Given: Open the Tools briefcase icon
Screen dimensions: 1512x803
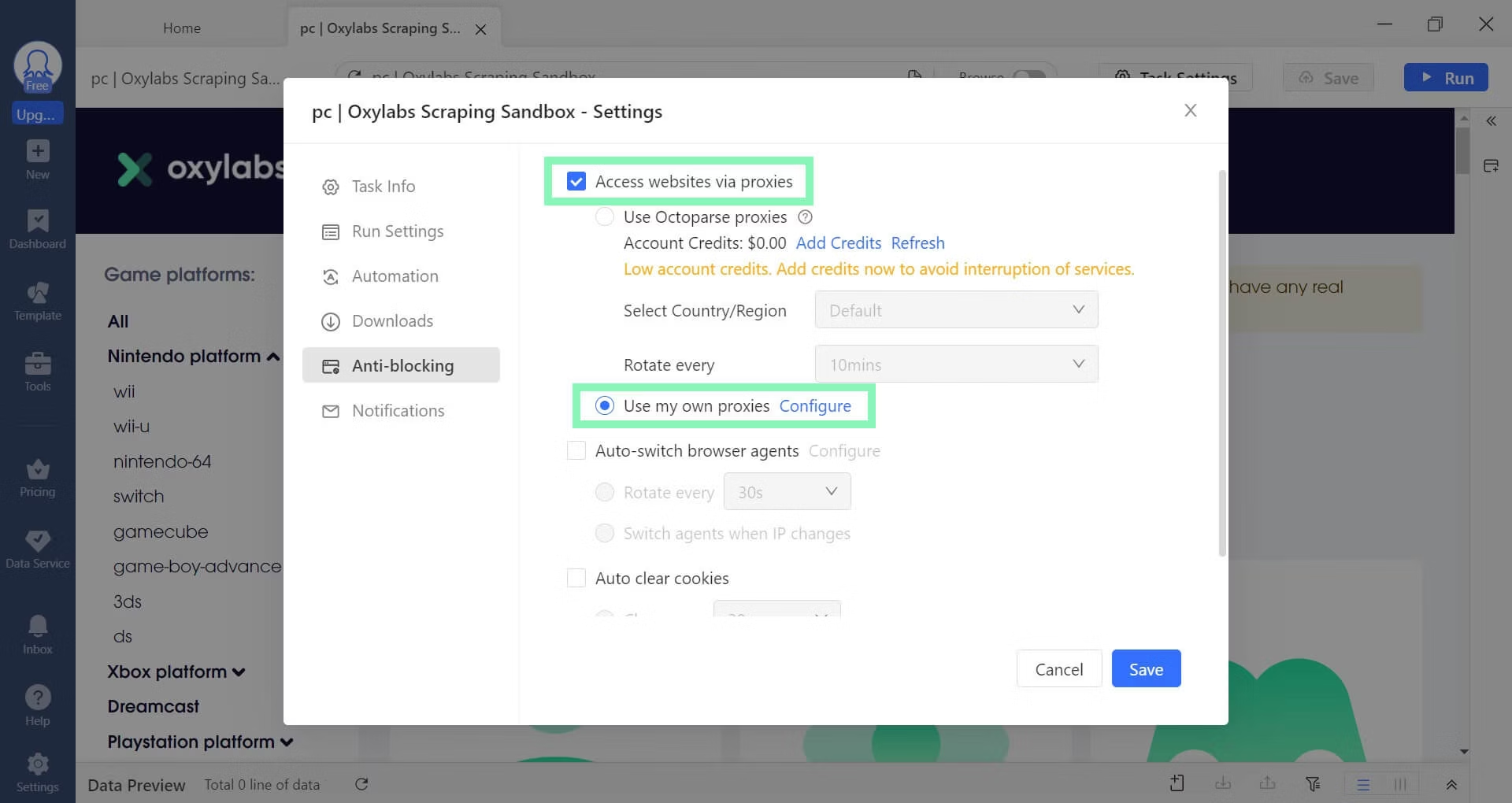Looking at the screenshot, I should (x=37, y=364).
